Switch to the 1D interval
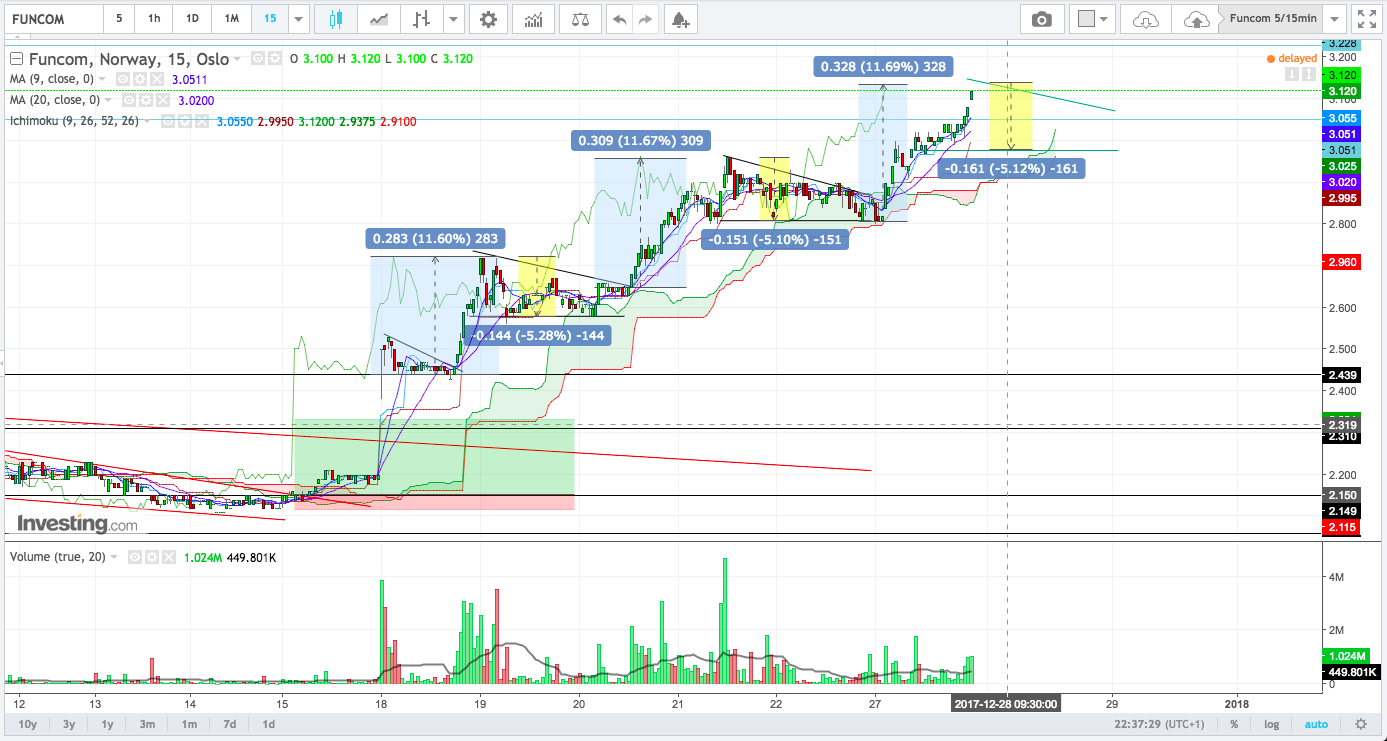The height and width of the screenshot is (741, 1387). (x=192, y=19)
